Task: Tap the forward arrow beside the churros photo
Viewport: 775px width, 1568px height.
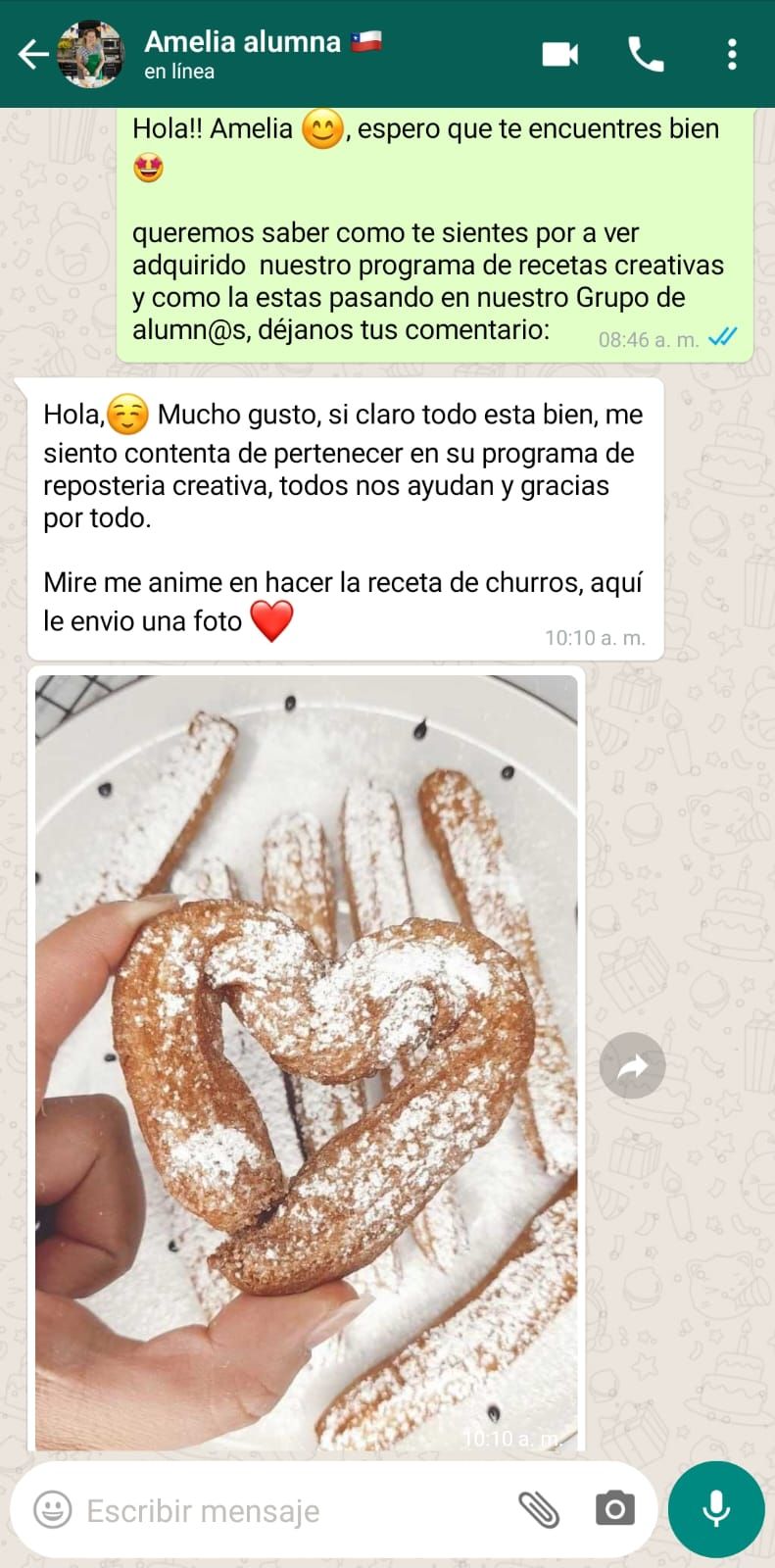Action: 632,1065
